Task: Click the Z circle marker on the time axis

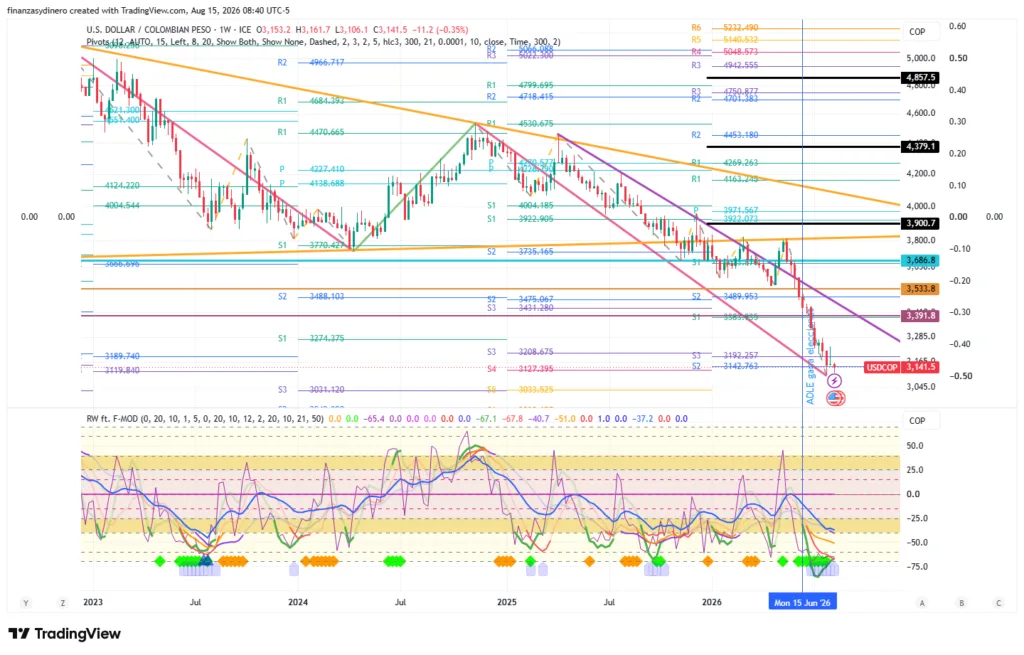Action: [63, 603]
